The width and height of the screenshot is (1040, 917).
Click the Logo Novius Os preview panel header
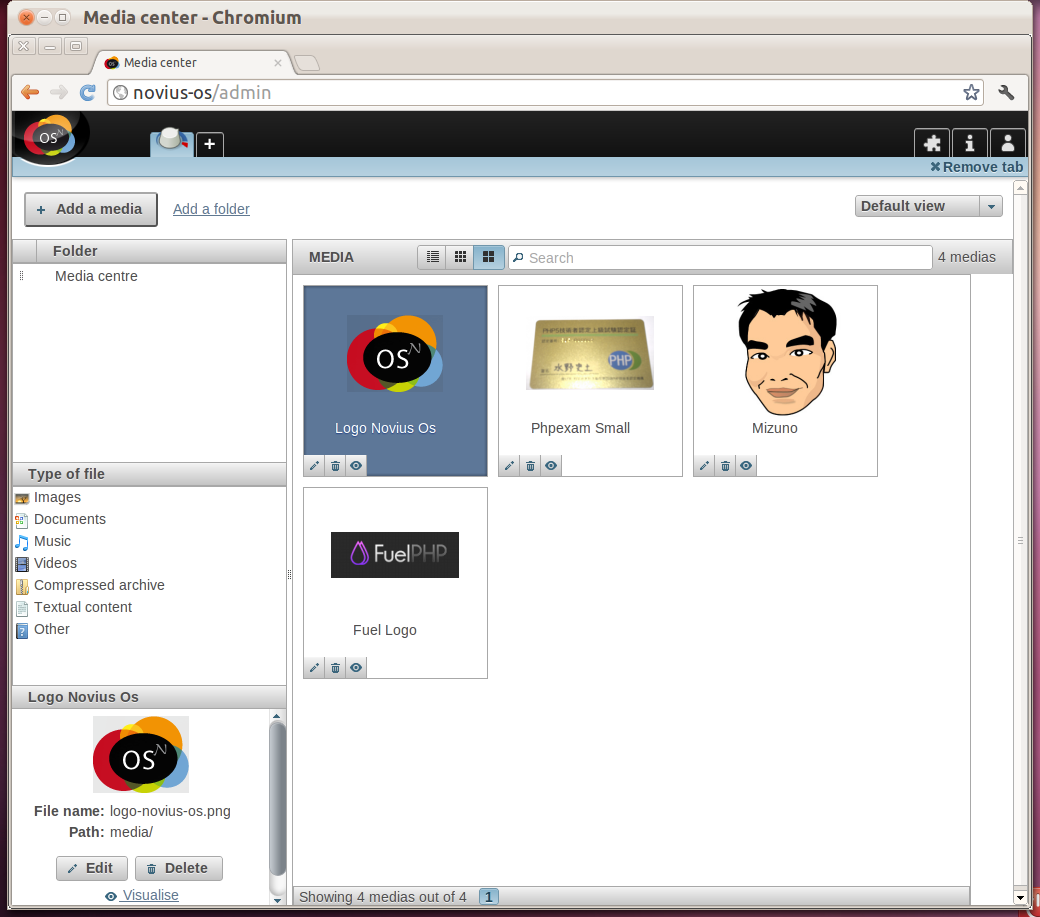[149, 697]
